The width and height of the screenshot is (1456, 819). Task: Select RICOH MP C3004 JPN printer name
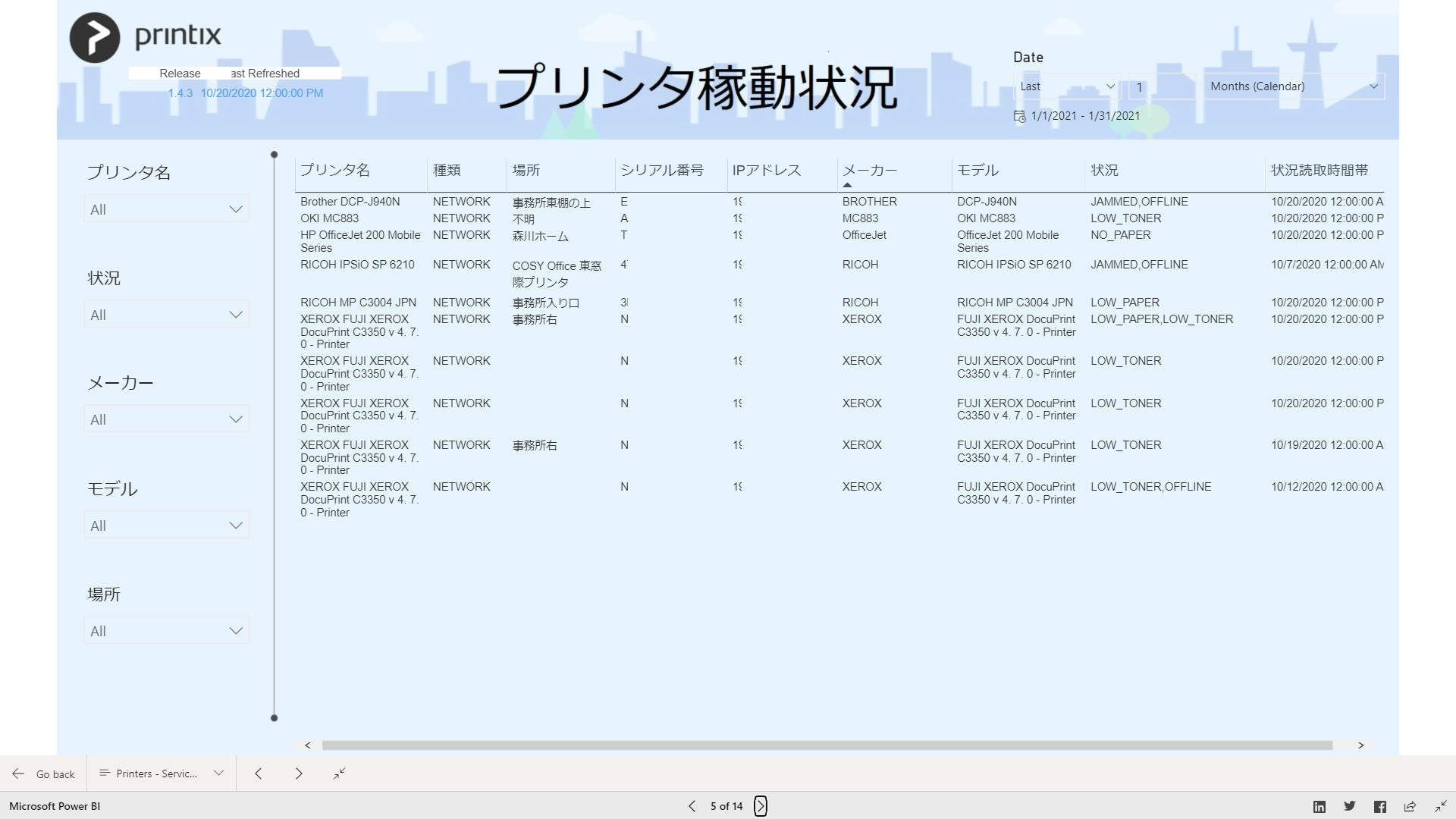point(358,303)
